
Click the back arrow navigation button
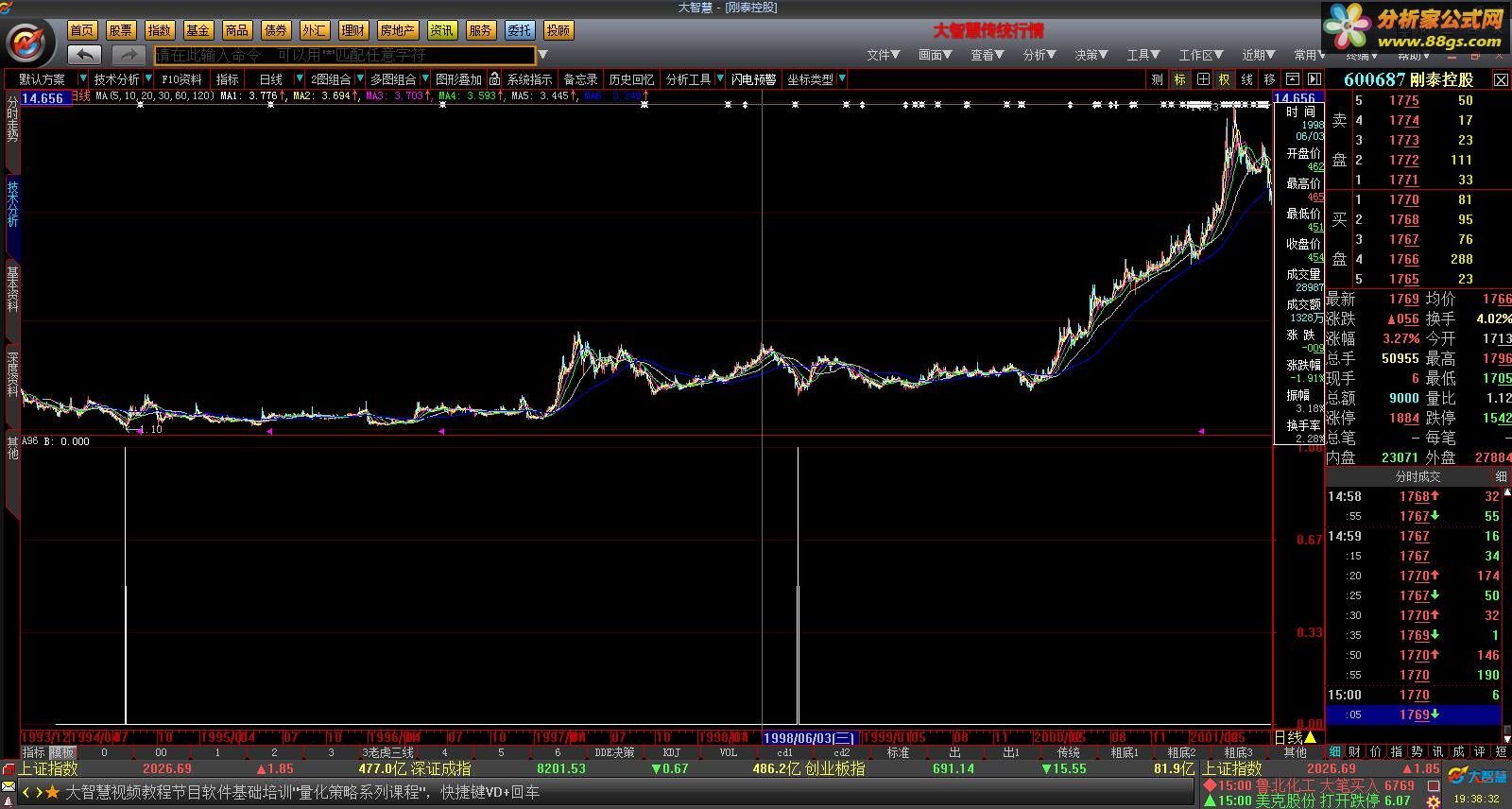tap(84, 55)
